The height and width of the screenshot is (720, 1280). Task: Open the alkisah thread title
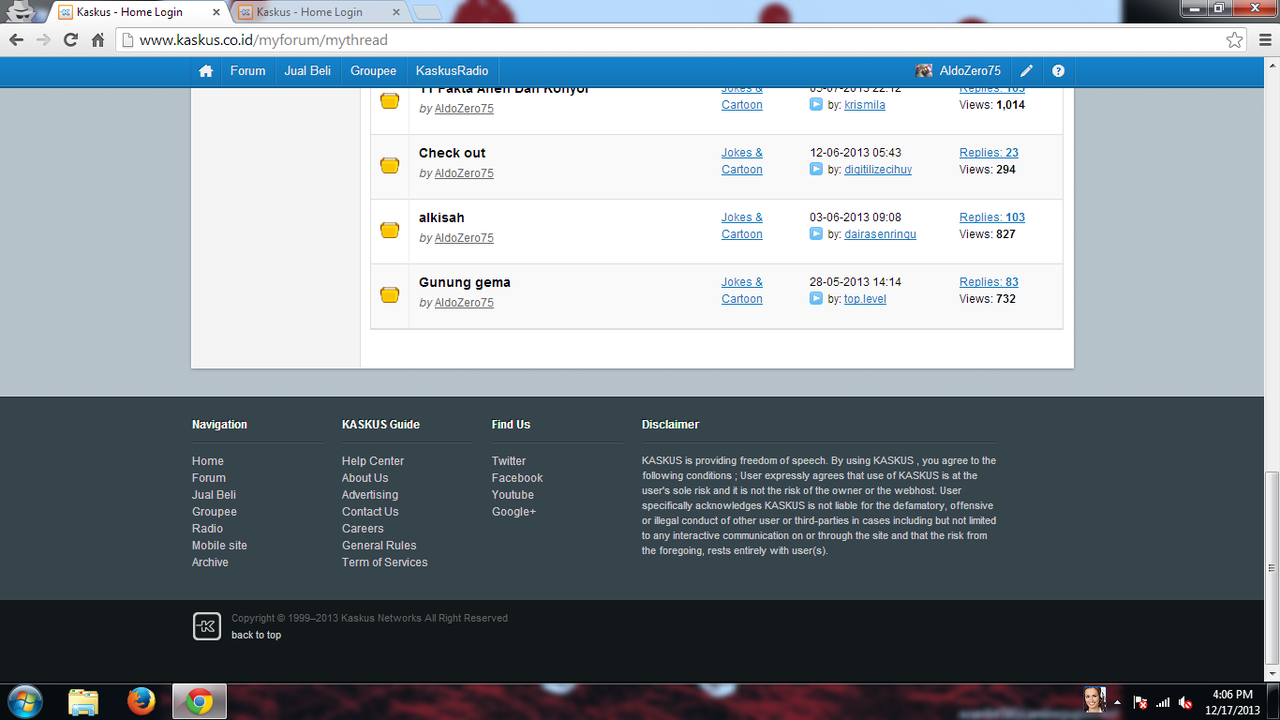point(442,218)
